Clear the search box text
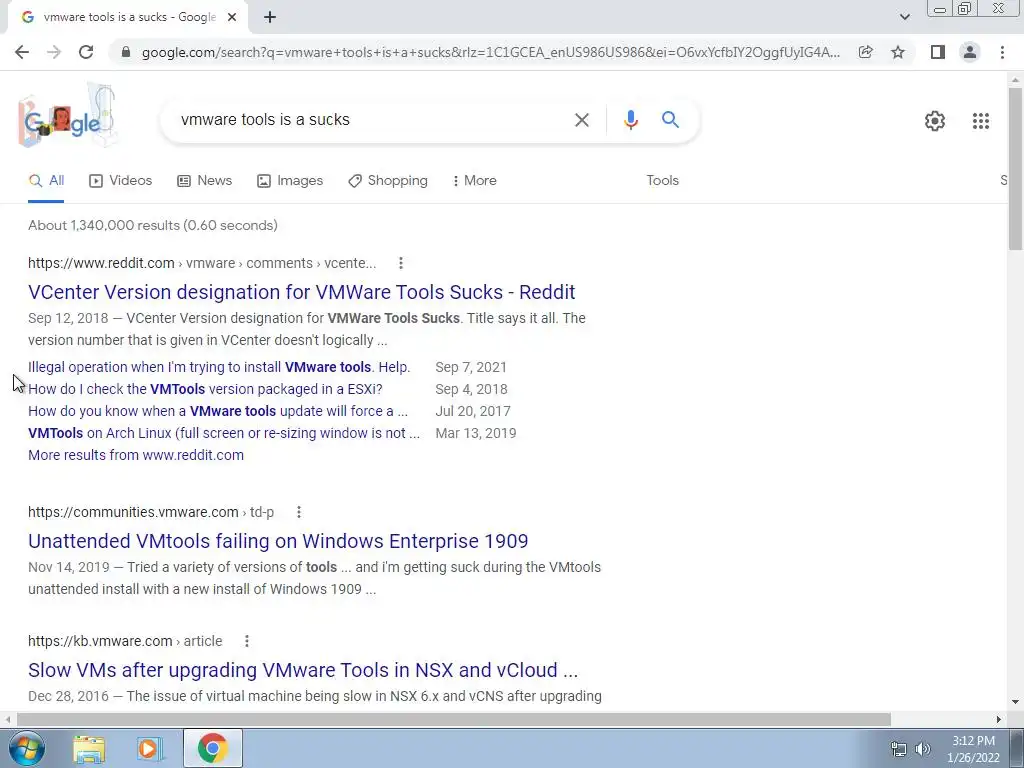The image size is (1024, 768). [x=581, y=120]
